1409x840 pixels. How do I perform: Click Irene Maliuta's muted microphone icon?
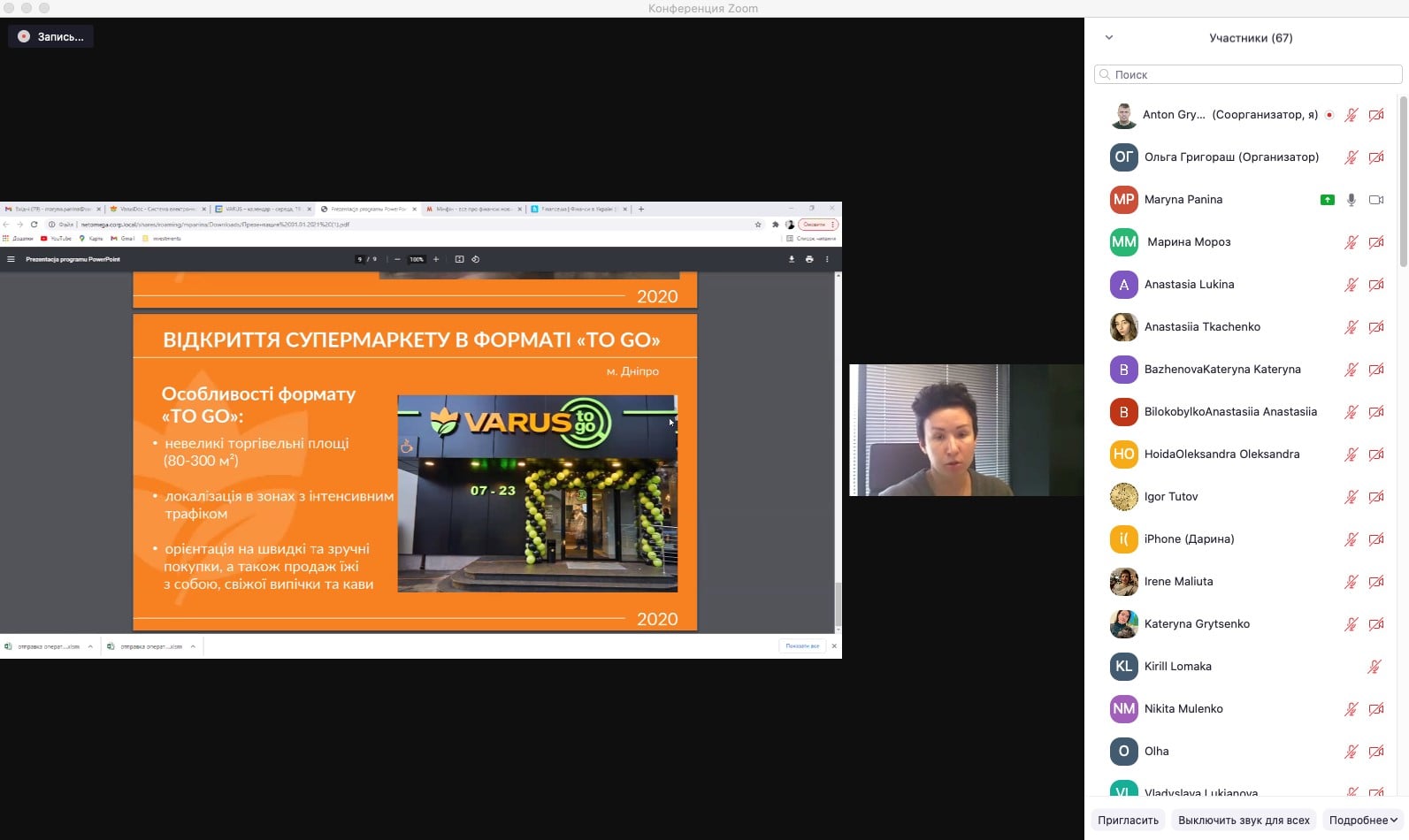(1351, 582)
